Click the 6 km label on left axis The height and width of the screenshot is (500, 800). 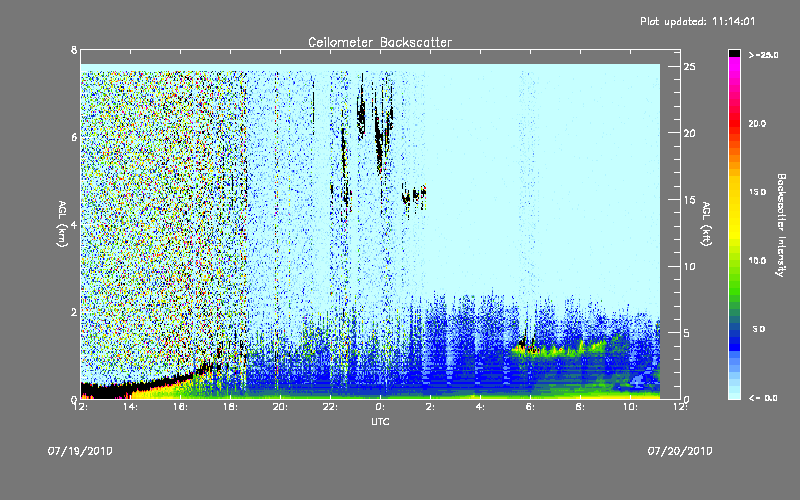pyautogui.click(x=74, y=137)
